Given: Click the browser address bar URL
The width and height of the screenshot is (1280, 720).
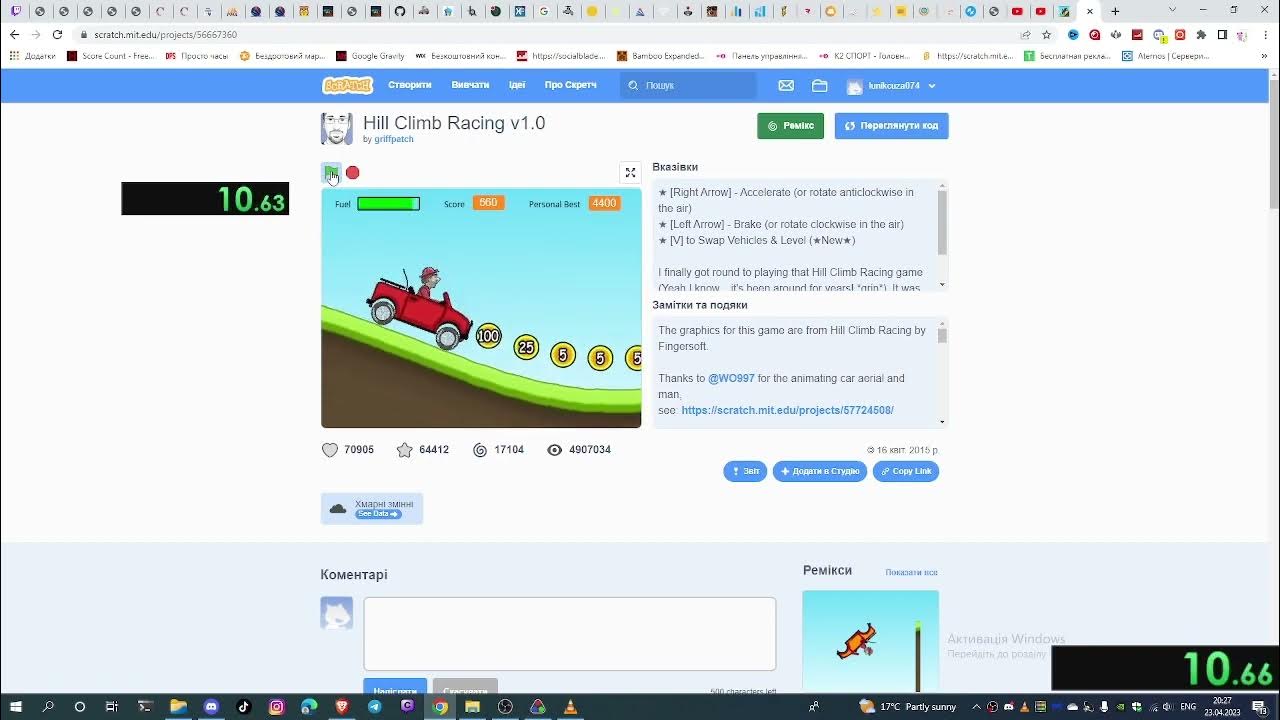Looking at the screenshot, I should click(x=166, y=34).
